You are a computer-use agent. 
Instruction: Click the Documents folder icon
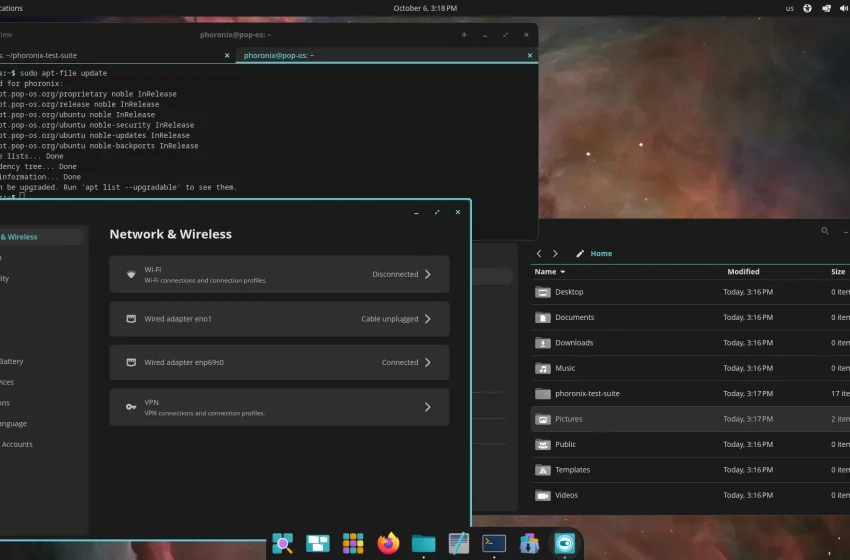543,318
